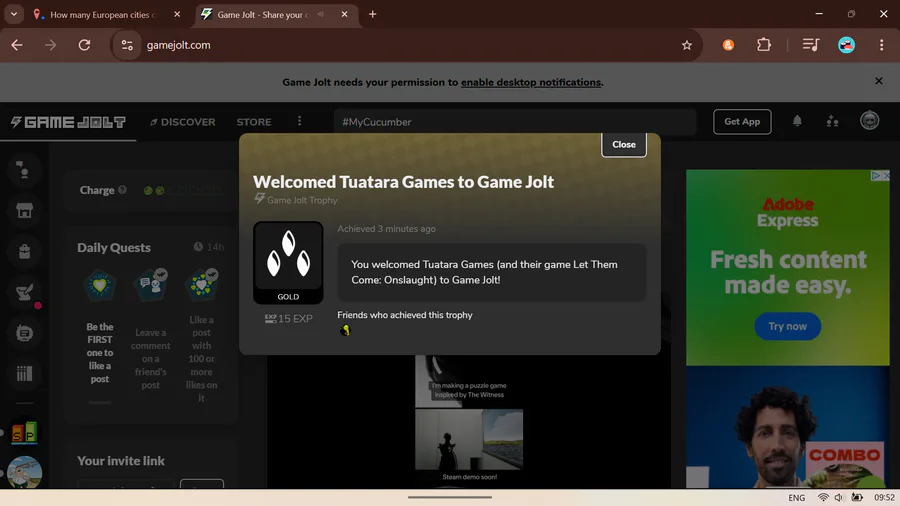Viewport: 900px width, 506px height.
Task: Open the media control icon
Action: [x=810, y=45]
